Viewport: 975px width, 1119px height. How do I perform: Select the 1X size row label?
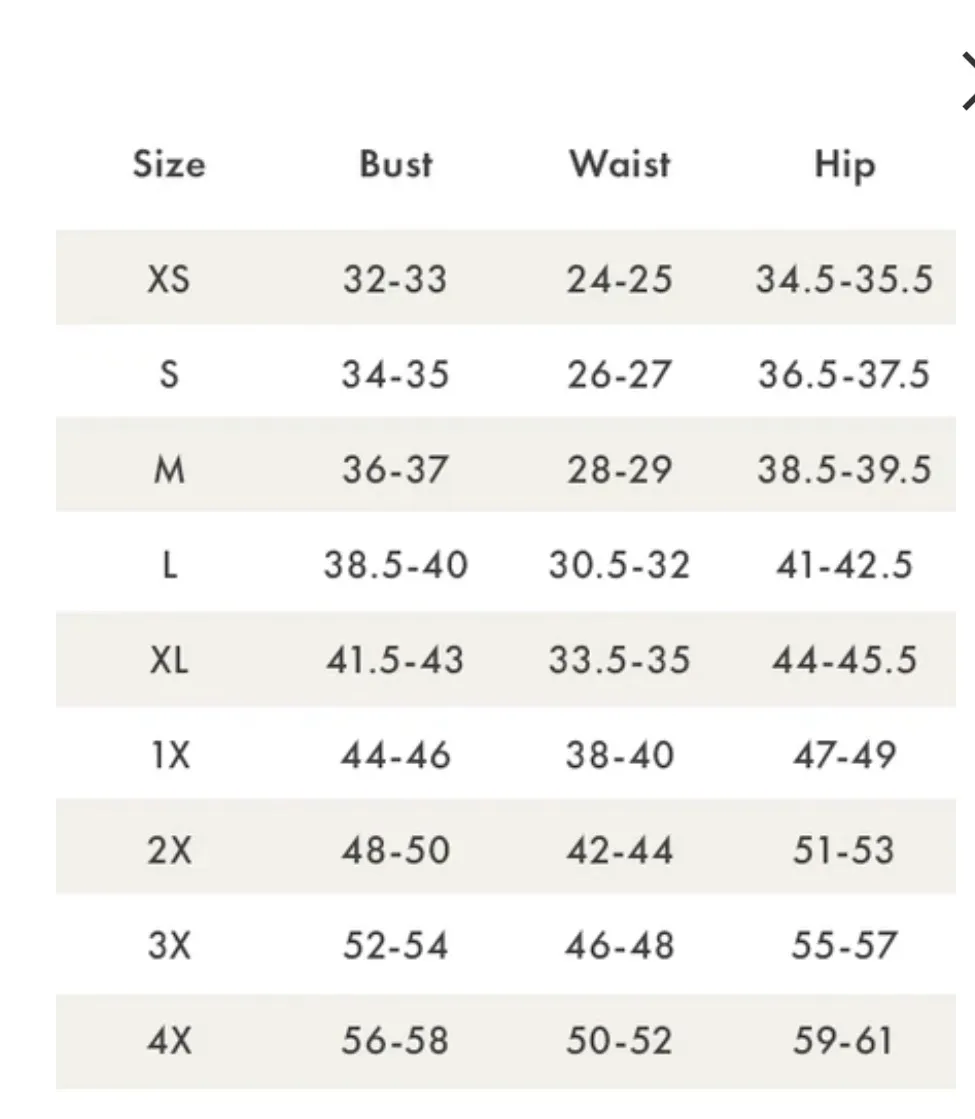(168, 755)
